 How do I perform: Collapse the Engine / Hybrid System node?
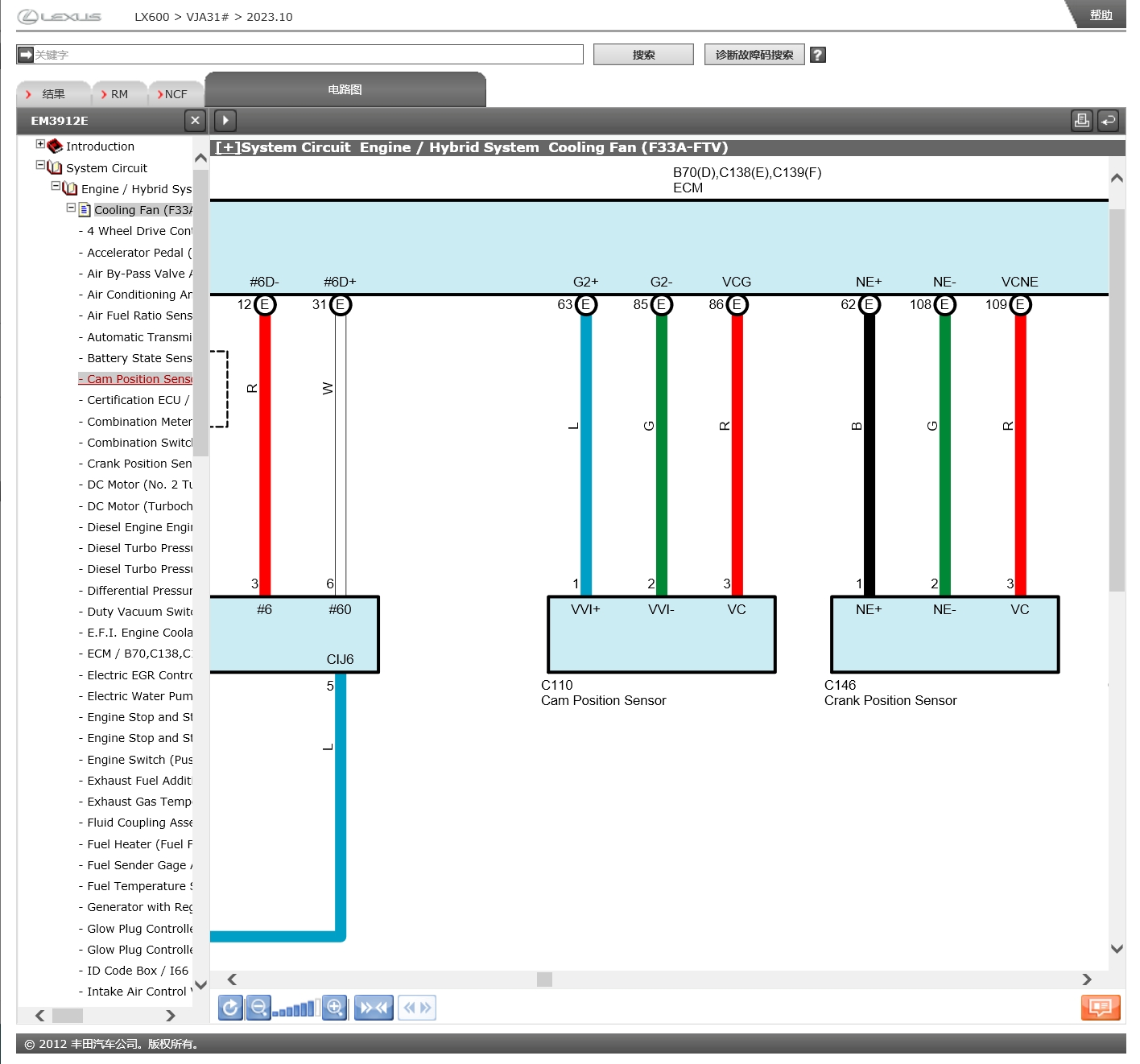point(56,187)
